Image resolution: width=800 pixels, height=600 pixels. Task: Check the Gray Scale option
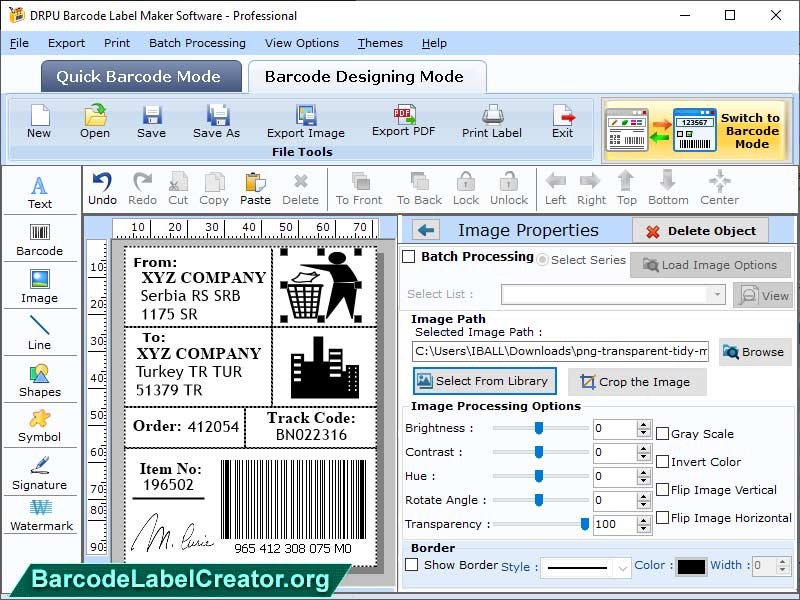(x=662, y=434)
